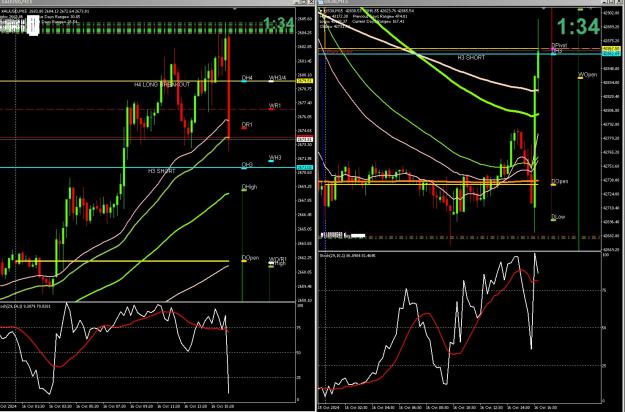Select the DPivot label on right chart
The width and height of the screenshot is (625, 412).
click(559, 45)
